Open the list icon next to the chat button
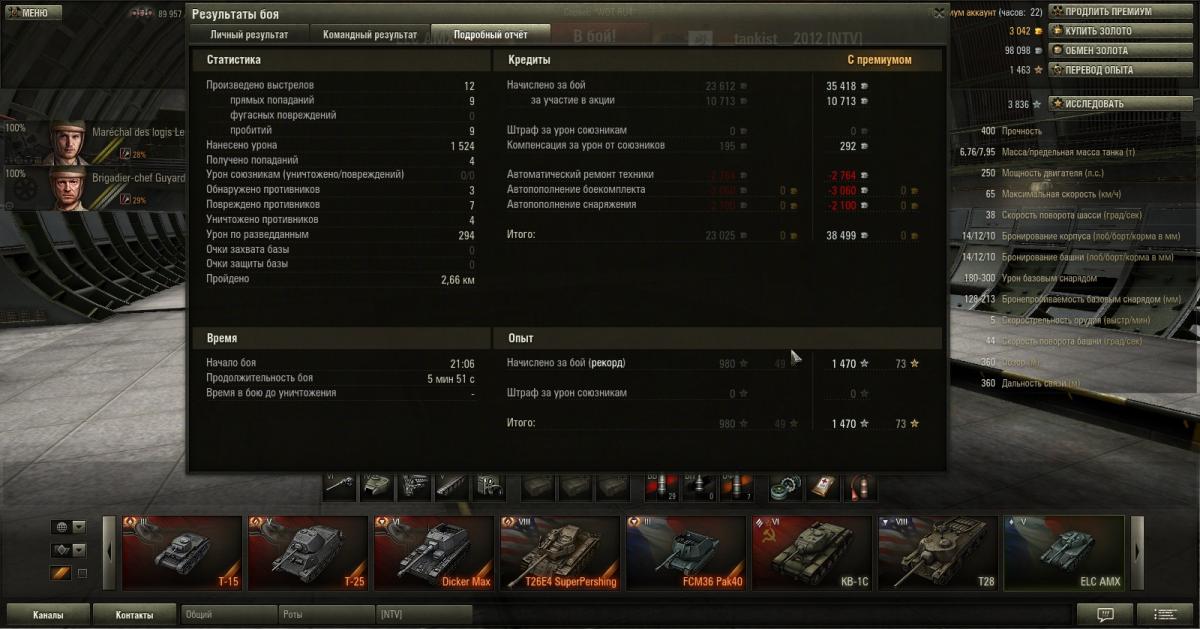The height and width of the screenshot is (629, 1200). pos(1165,614)
